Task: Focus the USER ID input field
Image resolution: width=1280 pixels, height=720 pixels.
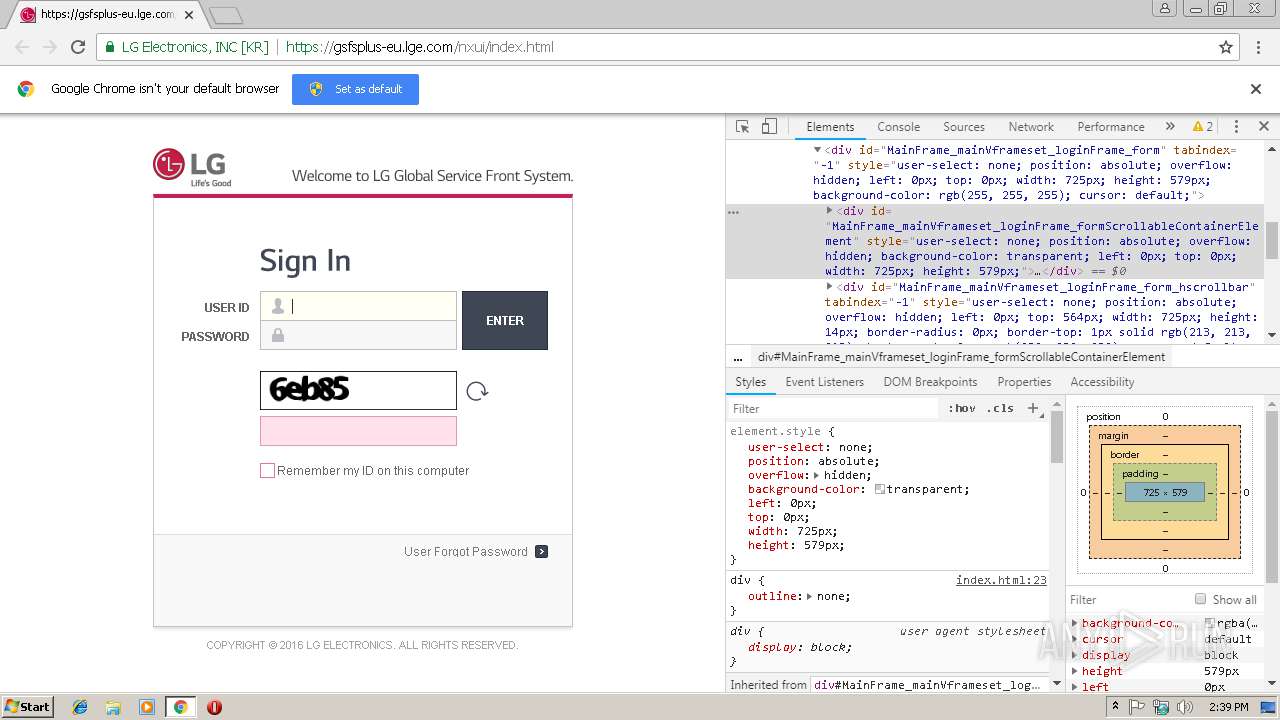Action: coord(358,306)
